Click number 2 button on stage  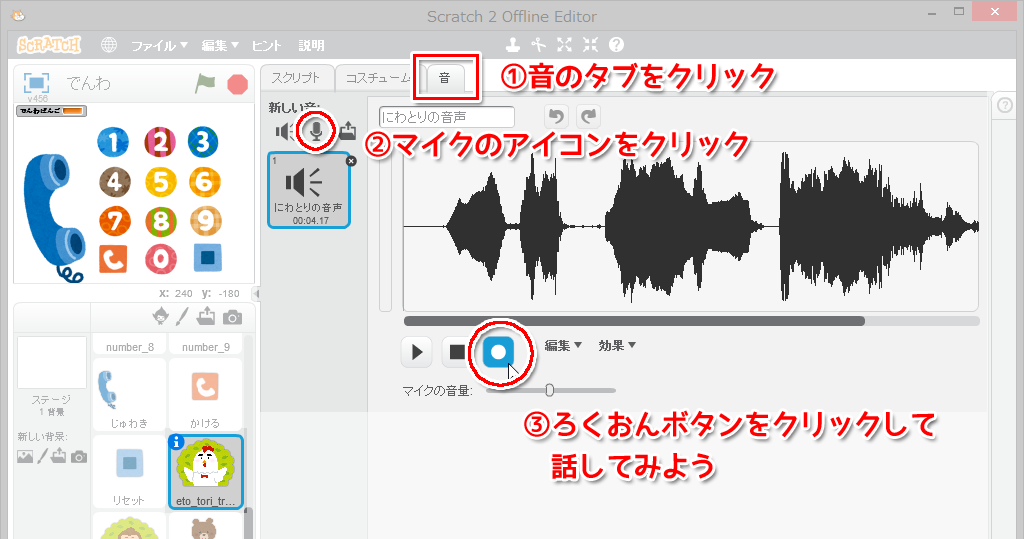[x=160, y=142]
